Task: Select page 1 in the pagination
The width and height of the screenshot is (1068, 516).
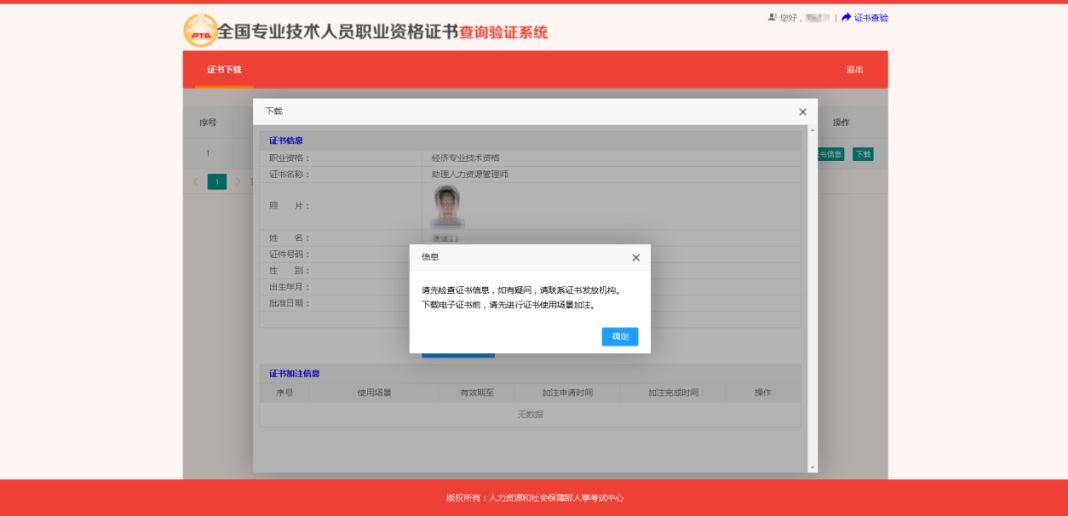Action: pos(217,181)
